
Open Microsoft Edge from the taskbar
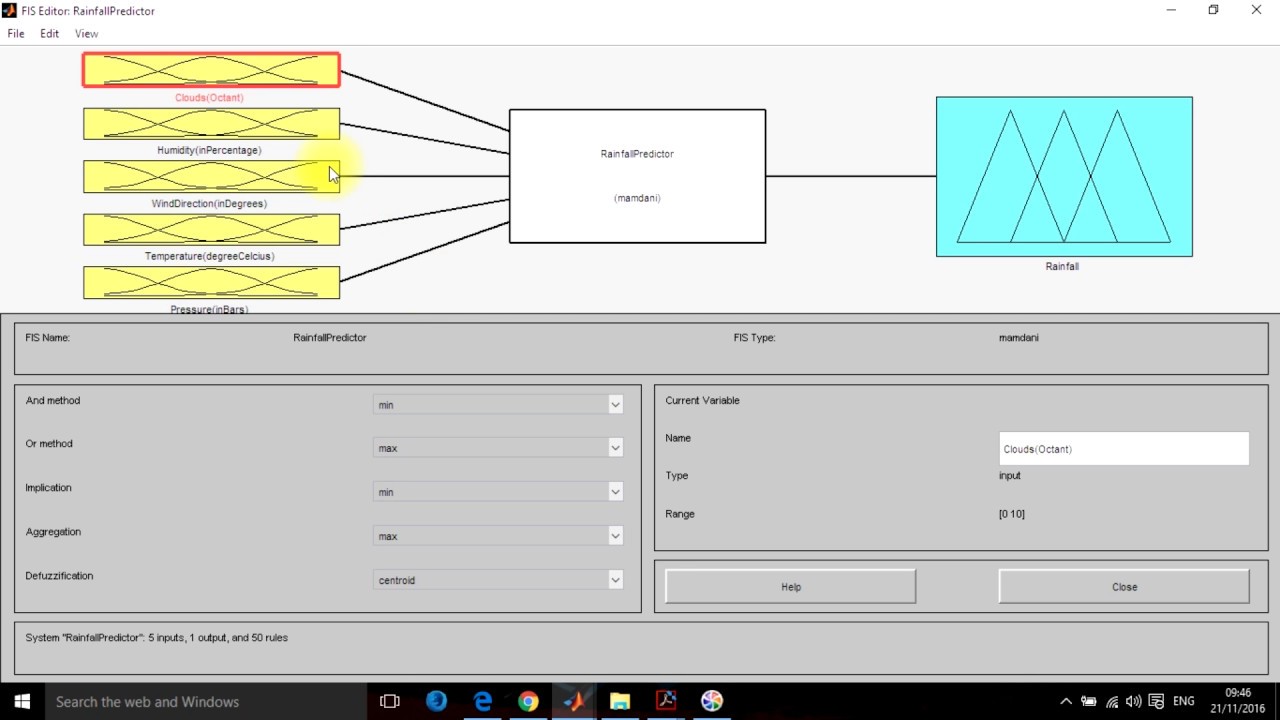coord(482,702)
